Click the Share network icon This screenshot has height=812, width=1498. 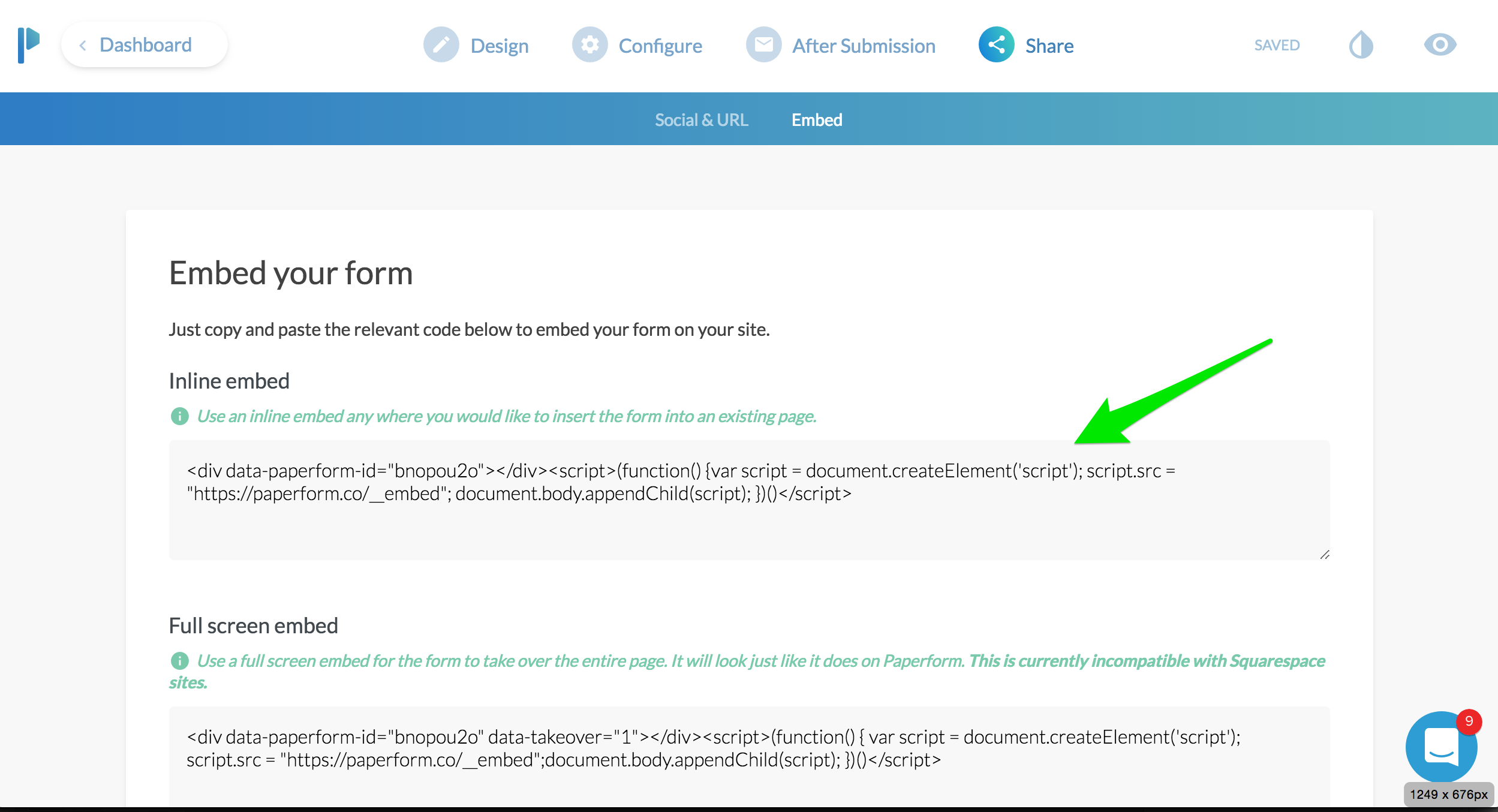point(996,45)
